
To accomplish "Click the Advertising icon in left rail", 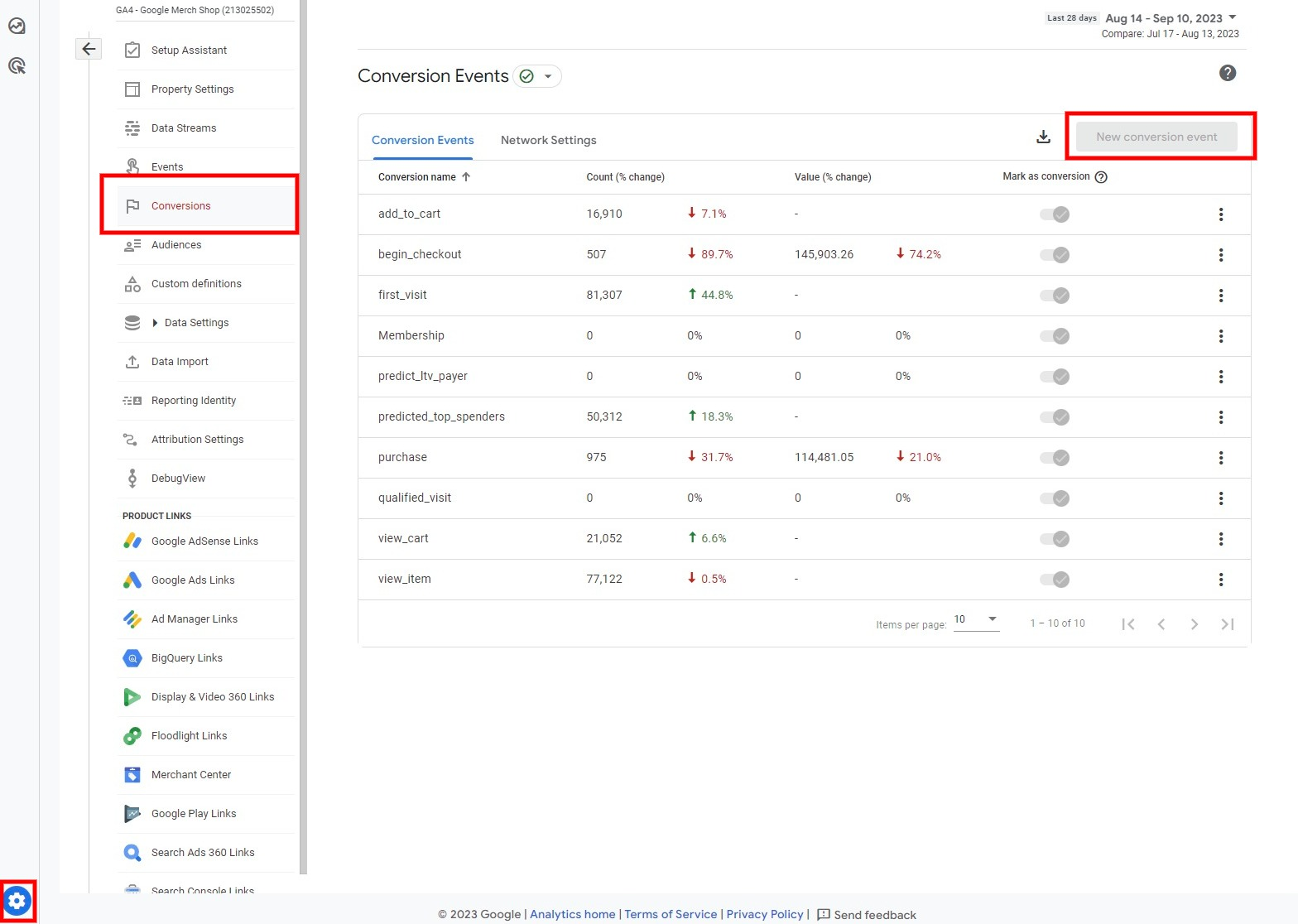I will click(x=17, y=65).
